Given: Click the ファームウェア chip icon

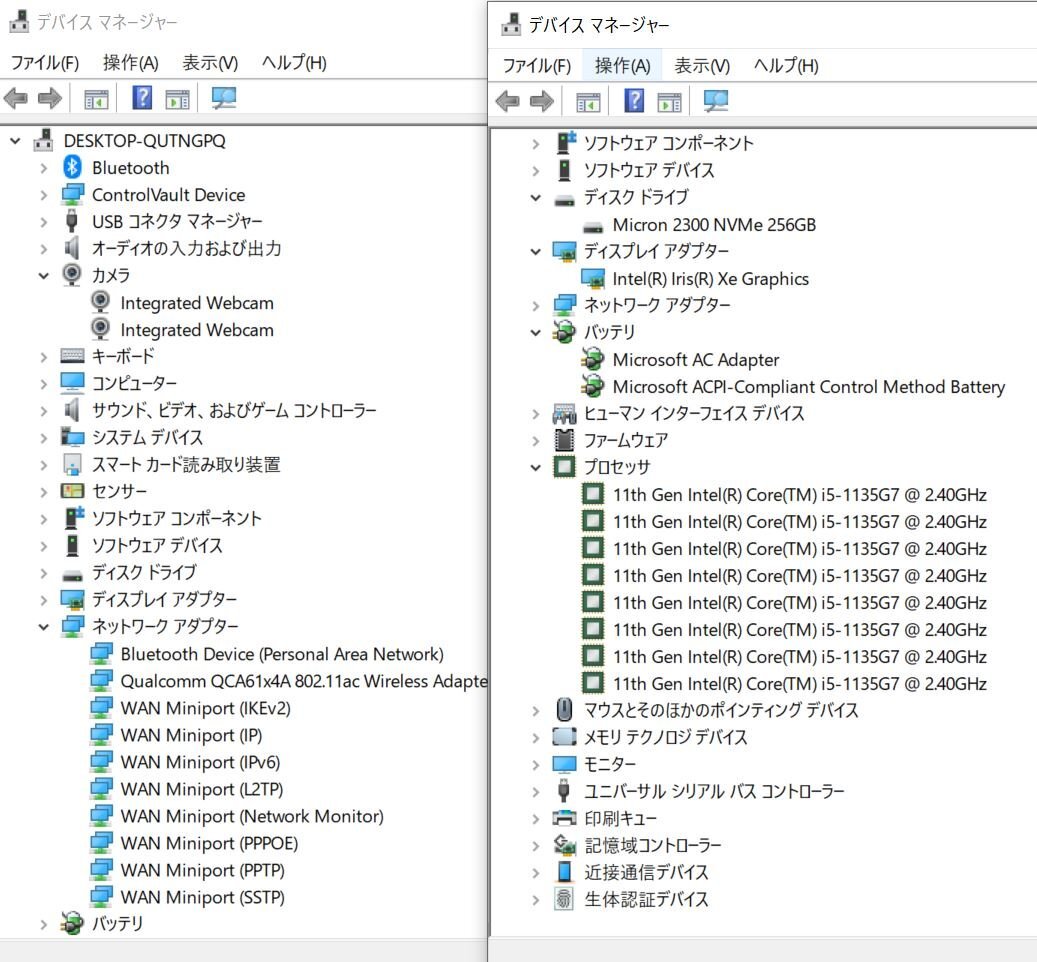Looking at the screenshot, I should pos(564,440).
